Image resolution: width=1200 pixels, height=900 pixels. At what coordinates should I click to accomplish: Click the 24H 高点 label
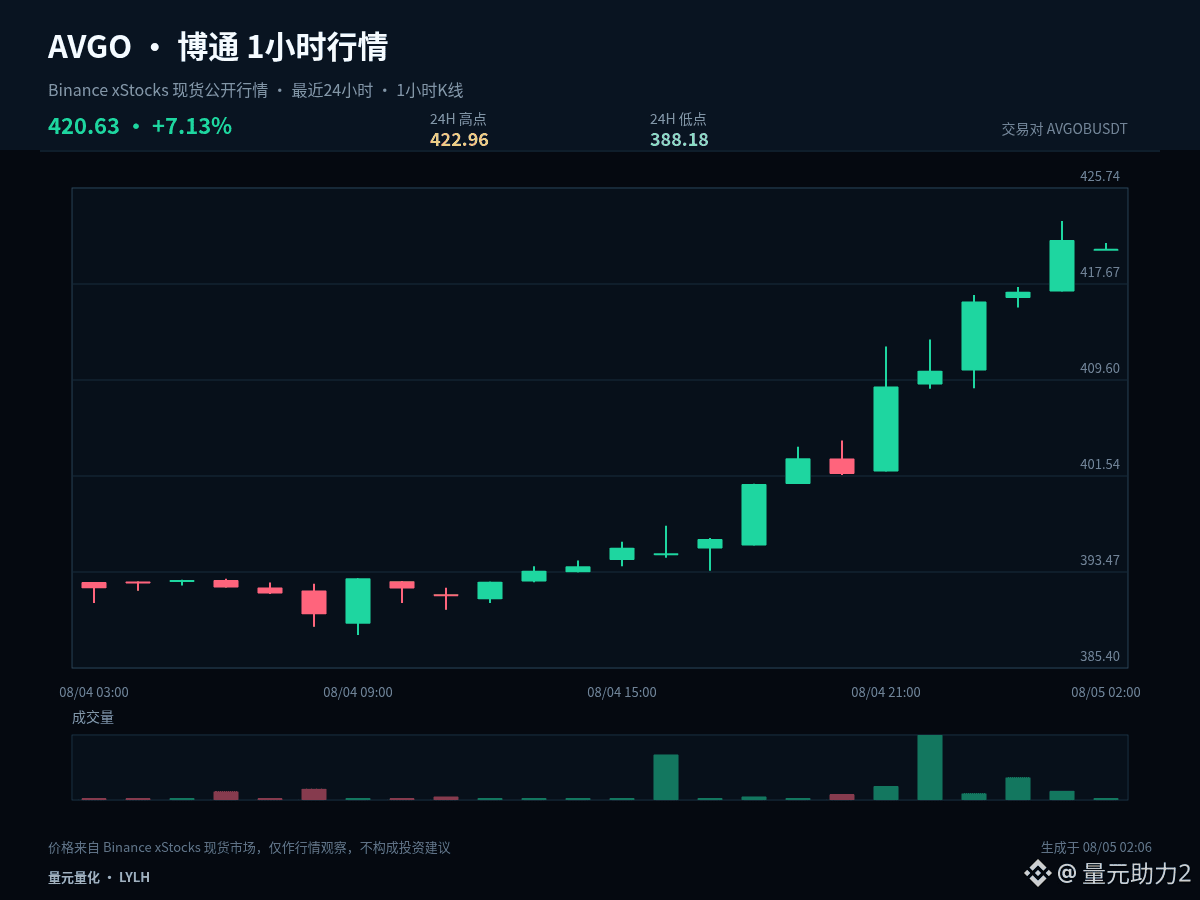[x=458, y=119]
